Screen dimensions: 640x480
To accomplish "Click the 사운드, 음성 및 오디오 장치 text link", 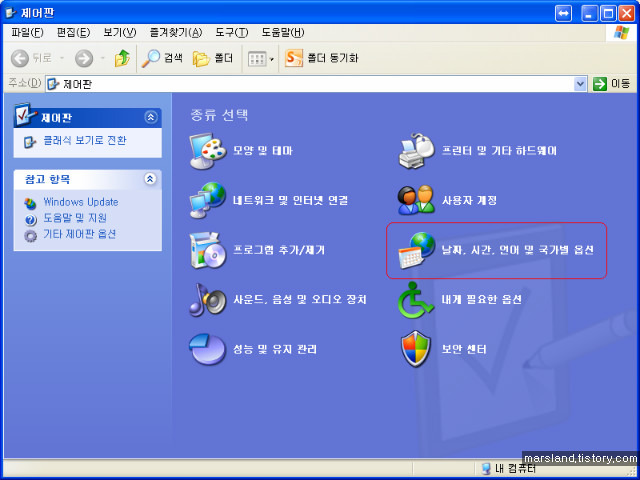I will (300, 300).
